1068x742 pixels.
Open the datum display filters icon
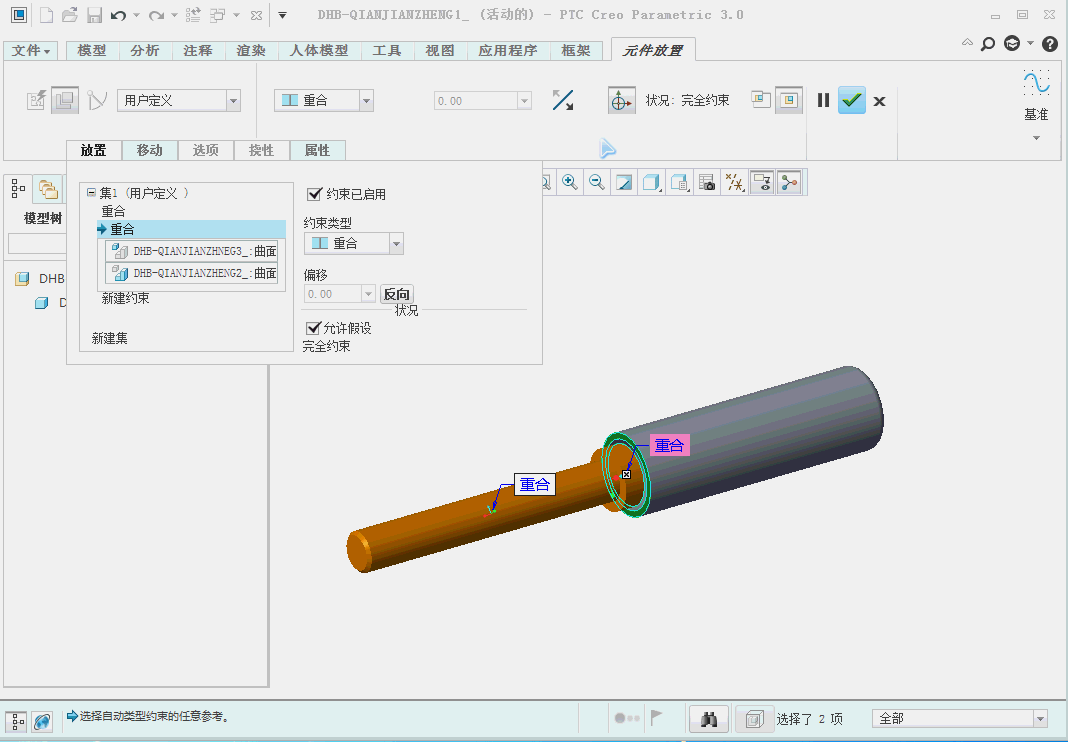coord(734,183)
